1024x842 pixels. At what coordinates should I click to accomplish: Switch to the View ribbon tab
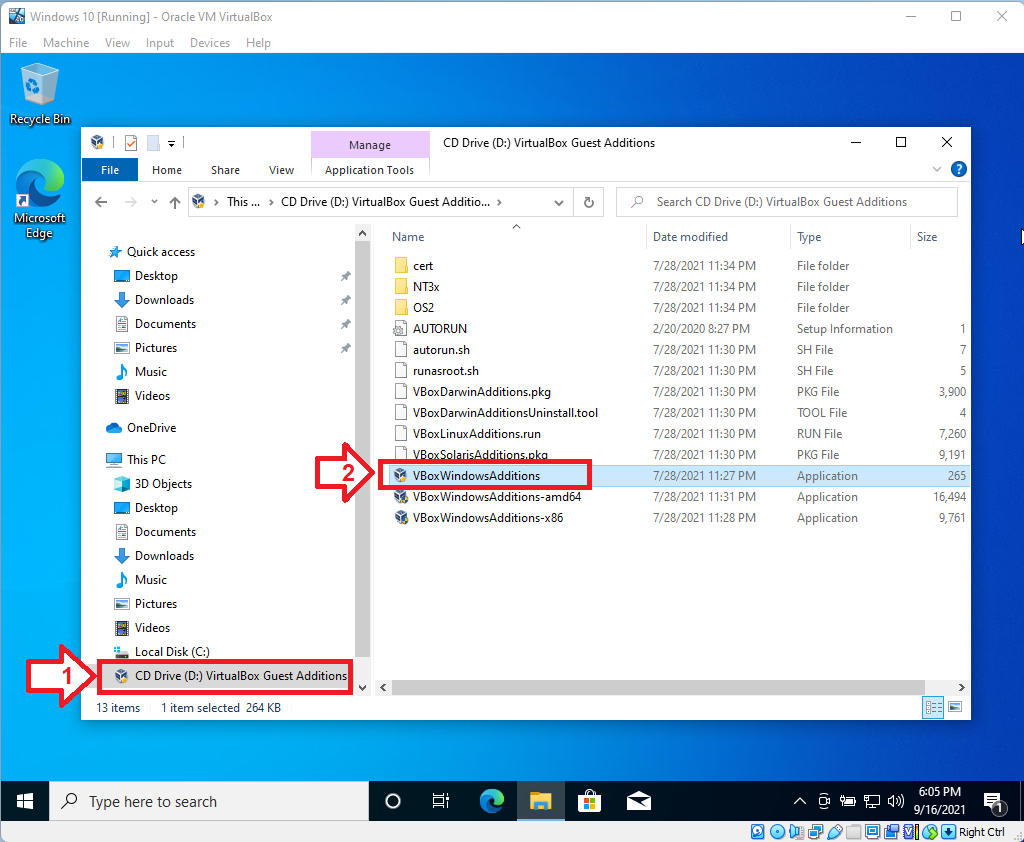281,170
